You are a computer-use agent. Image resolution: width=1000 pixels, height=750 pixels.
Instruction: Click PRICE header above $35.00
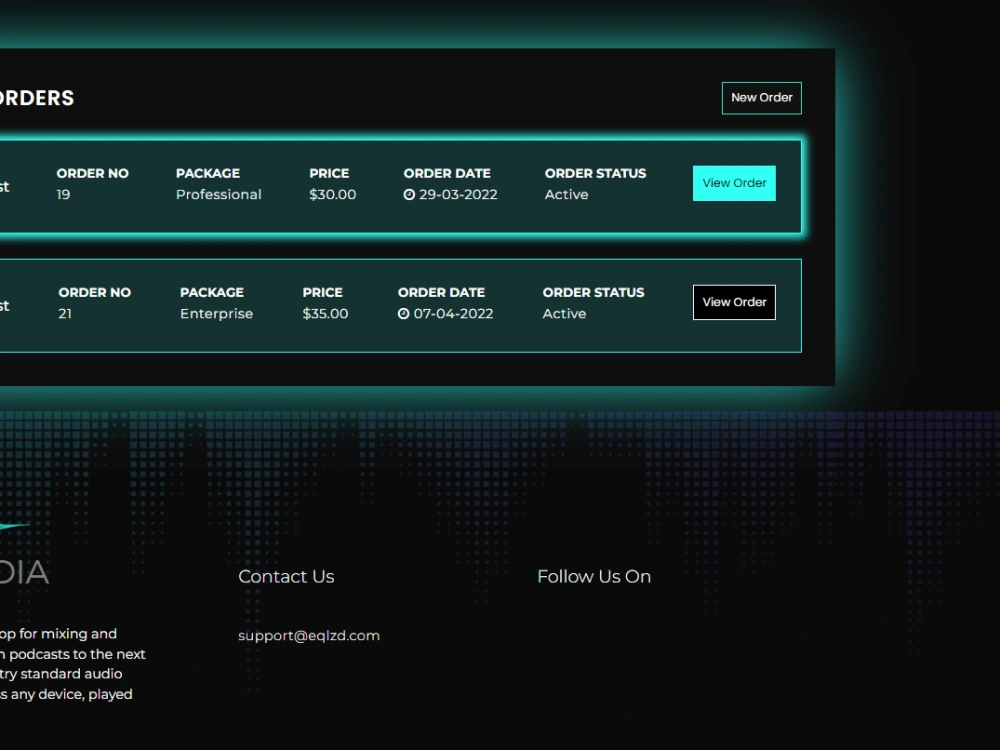tap(323, 293)
